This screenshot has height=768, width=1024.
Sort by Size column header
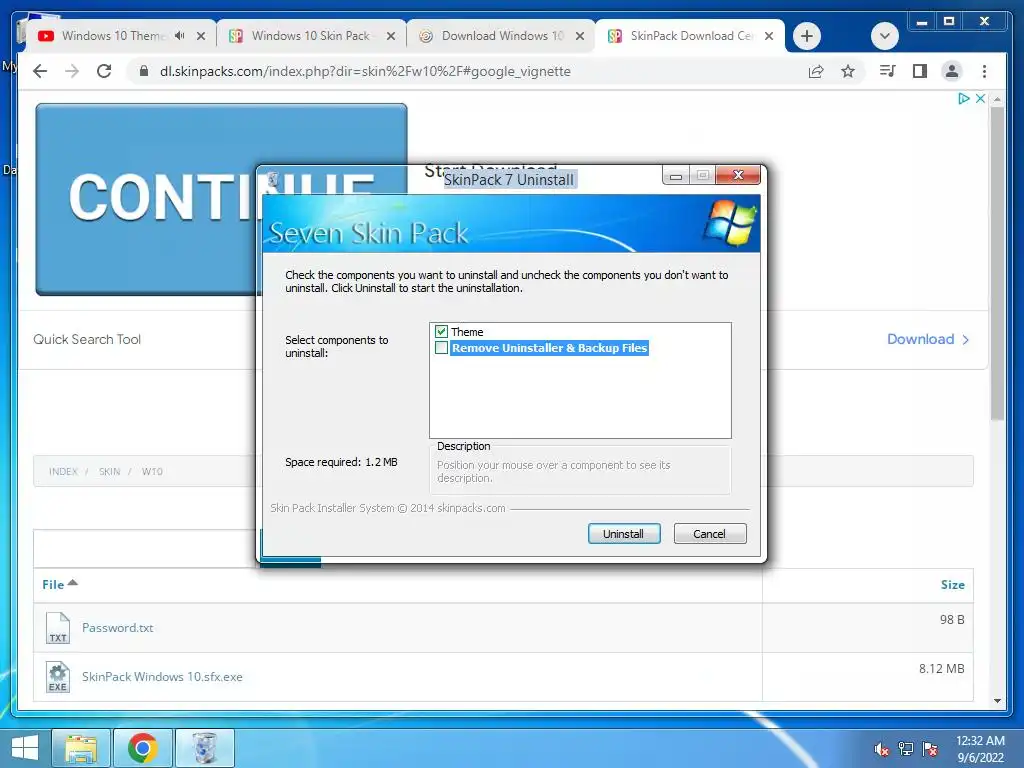click(x=952, y=585)
